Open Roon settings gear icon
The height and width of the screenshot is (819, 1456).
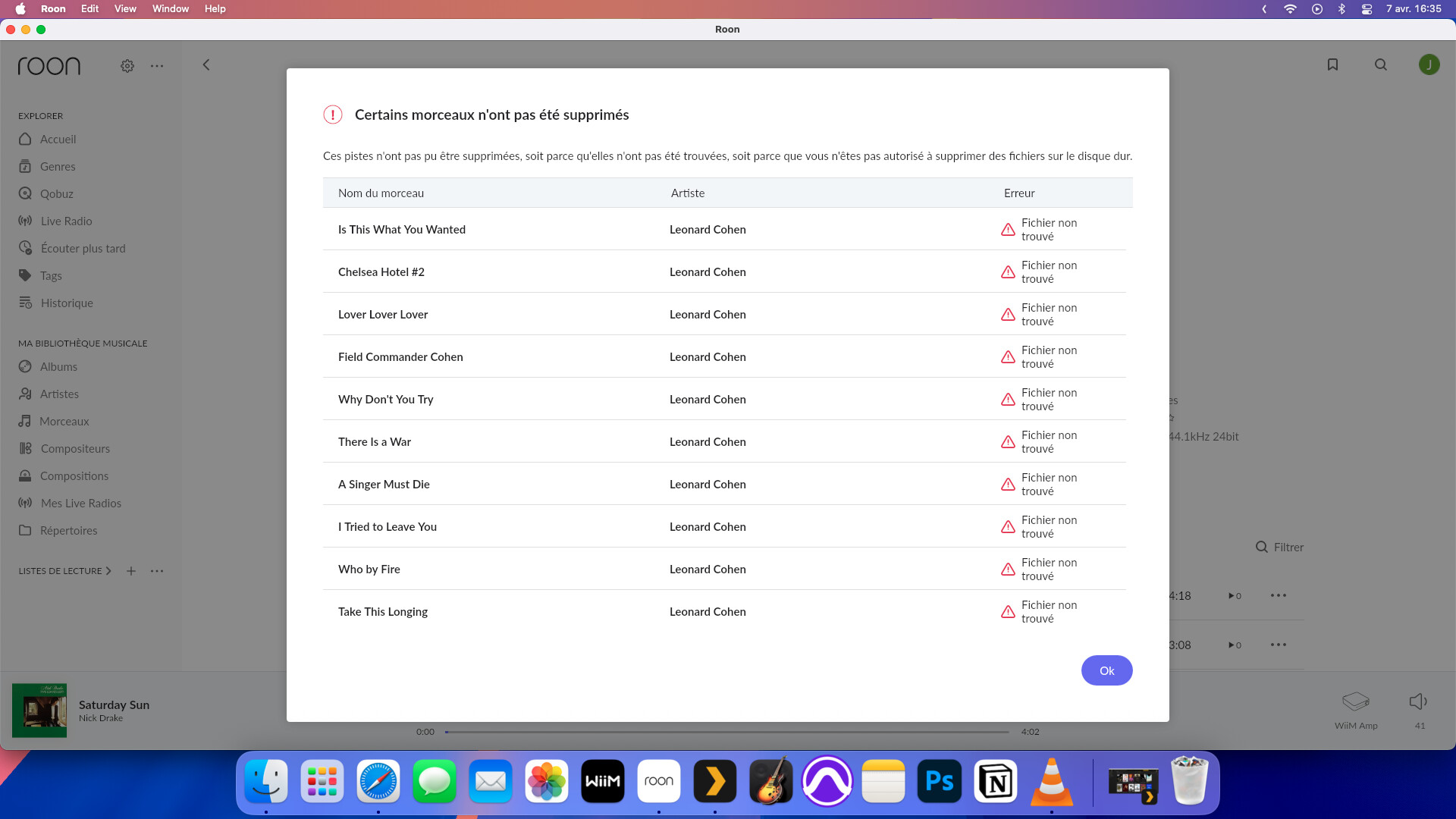127,66
